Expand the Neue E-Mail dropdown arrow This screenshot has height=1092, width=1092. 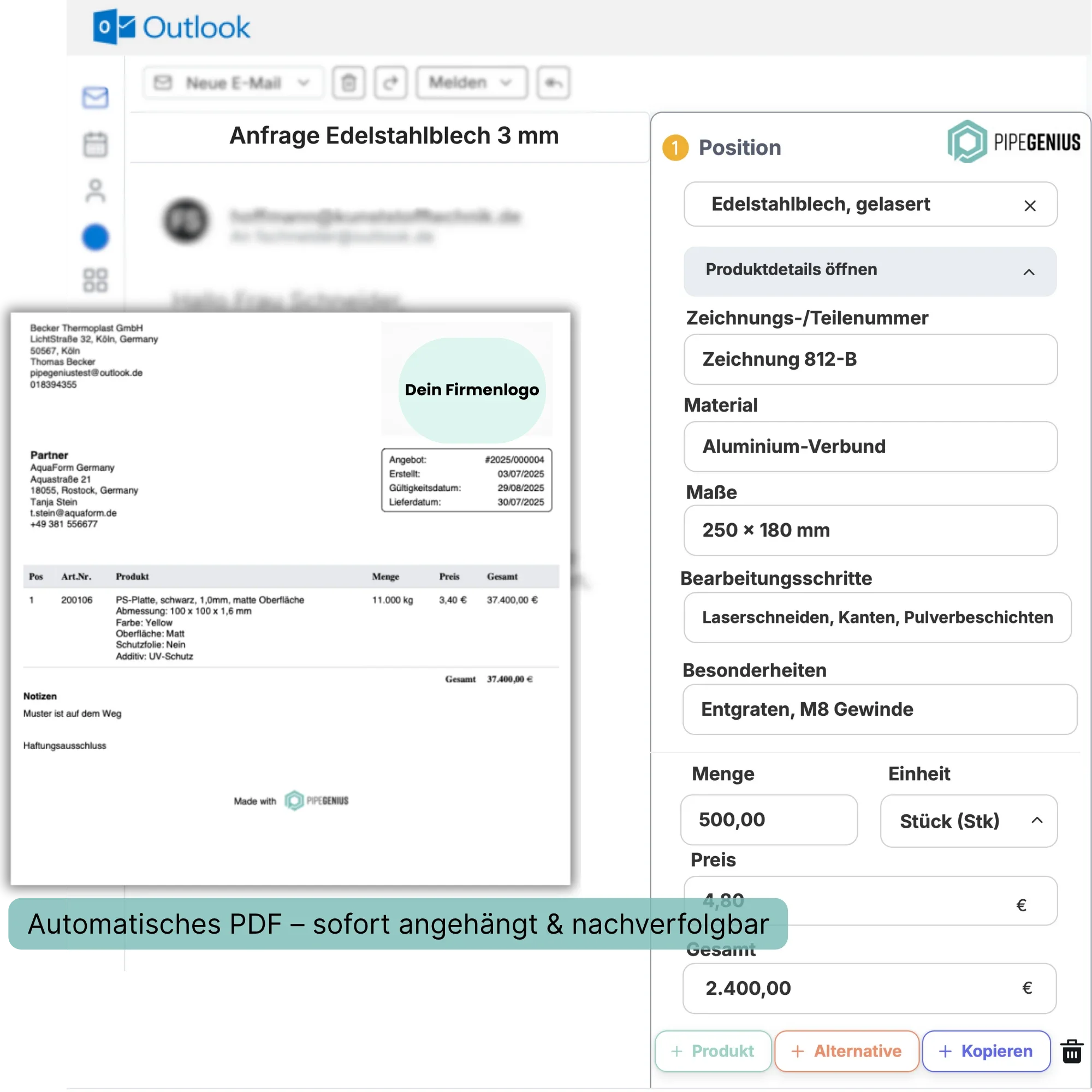pos(304,83)
